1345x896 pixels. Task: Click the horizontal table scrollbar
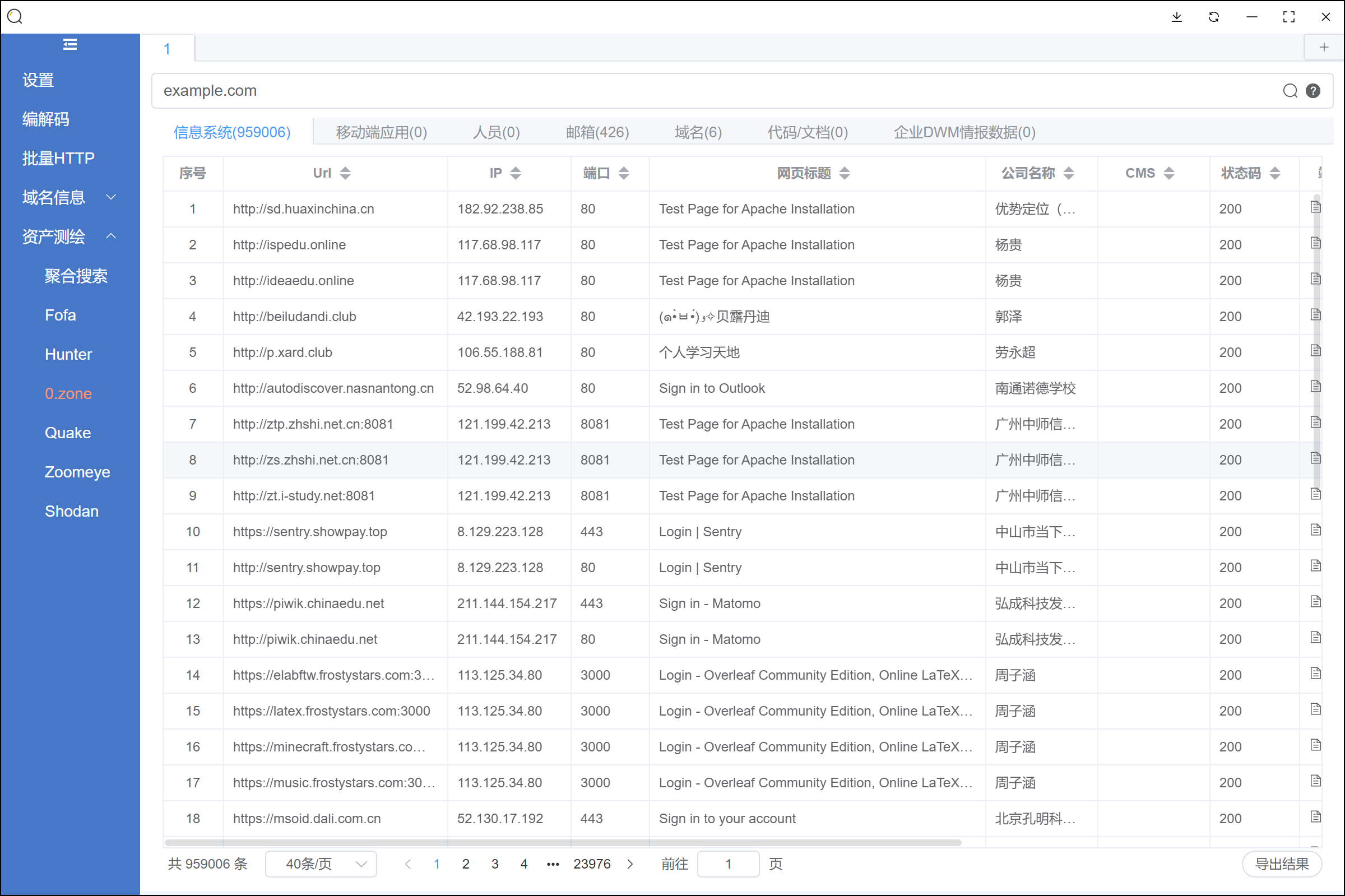click(x=562, y=842)
